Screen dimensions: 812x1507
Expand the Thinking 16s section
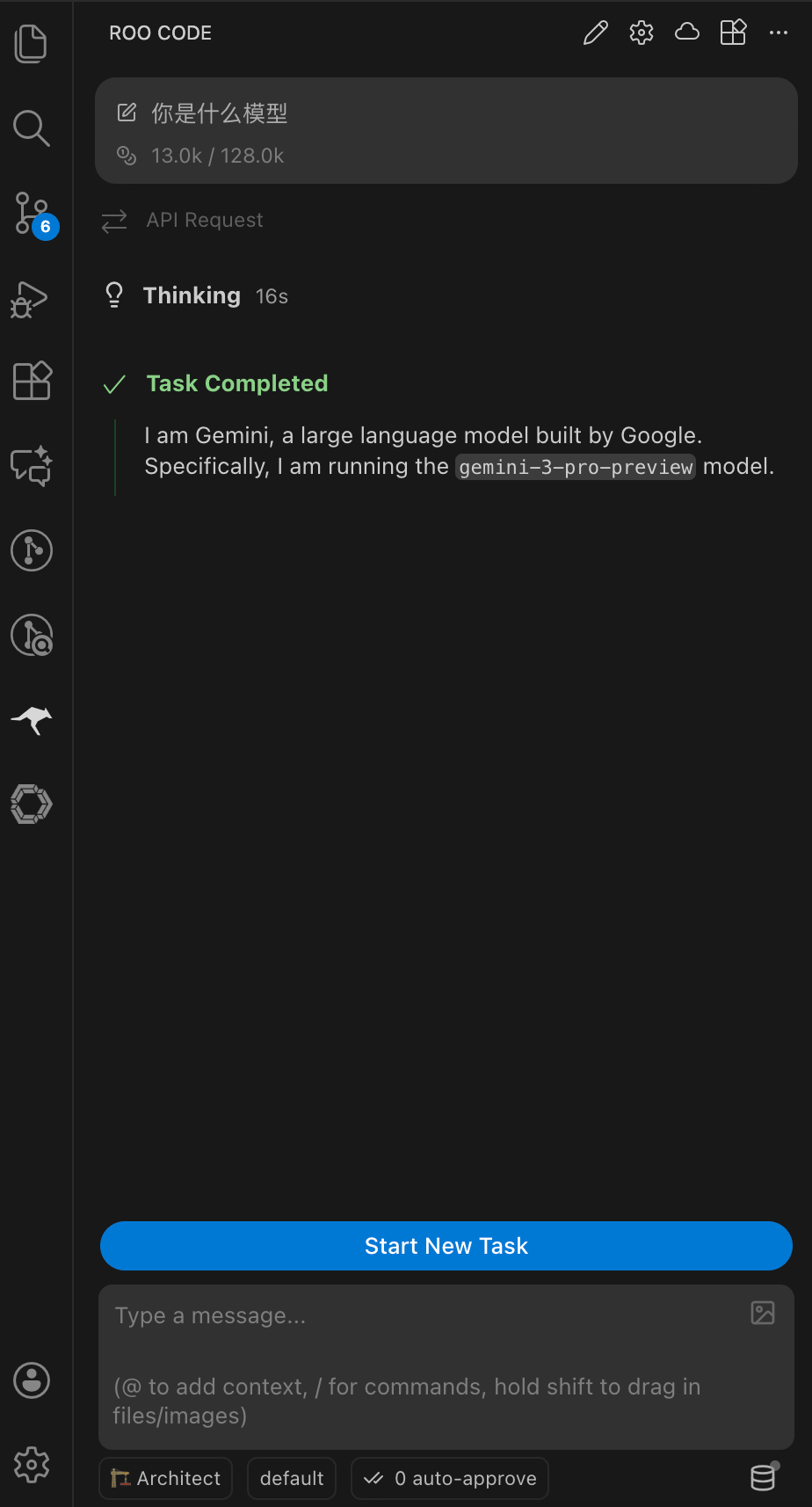[192, 296]
